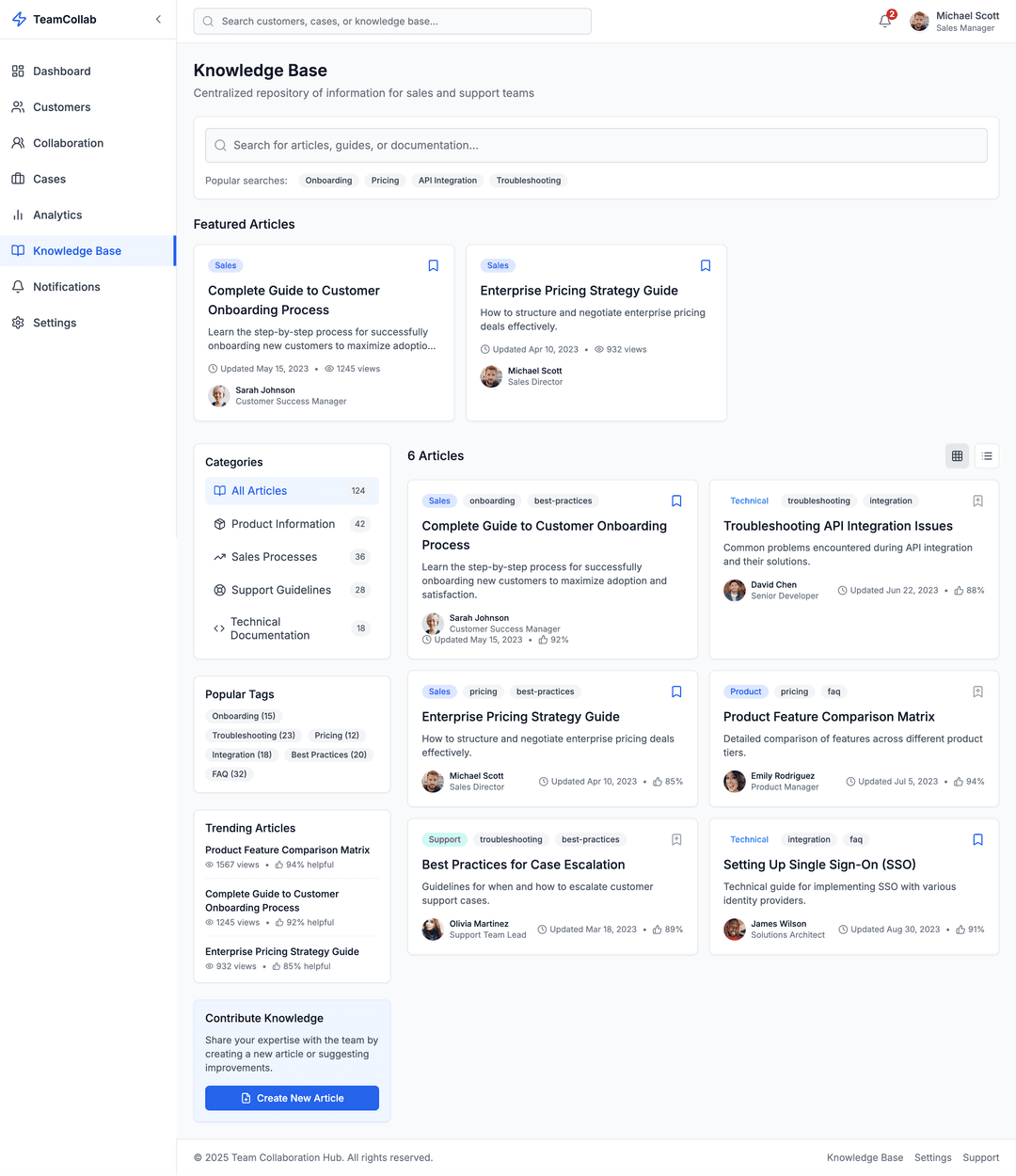Open Michael Scott's profile avatar
The width and height of the screenshot is (1016, 1176).
(919, 22)
